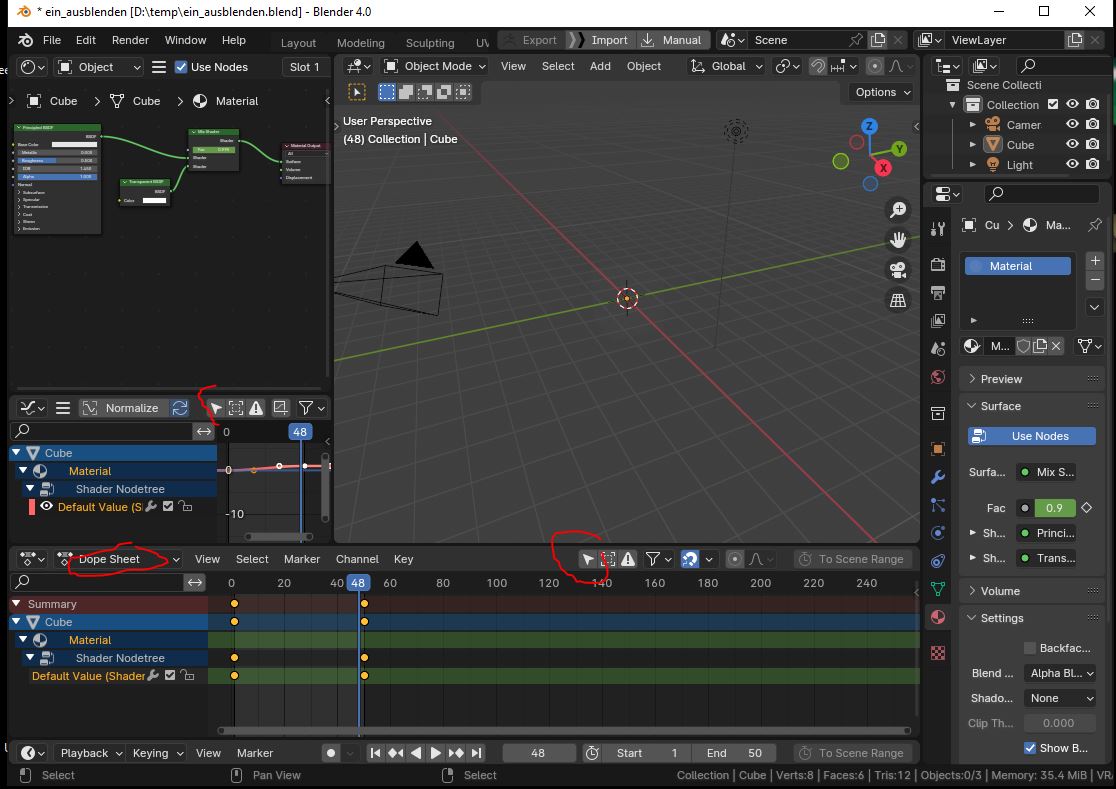Click the Play animation button
The height and width of the screenshot is (789, 1116).
436,753
